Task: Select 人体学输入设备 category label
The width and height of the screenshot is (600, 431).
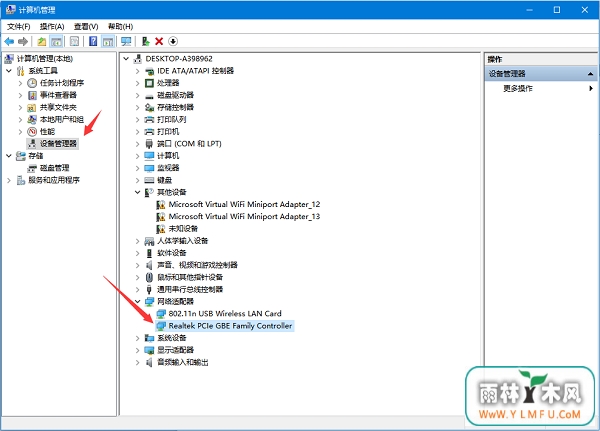Action: [183, 241]
